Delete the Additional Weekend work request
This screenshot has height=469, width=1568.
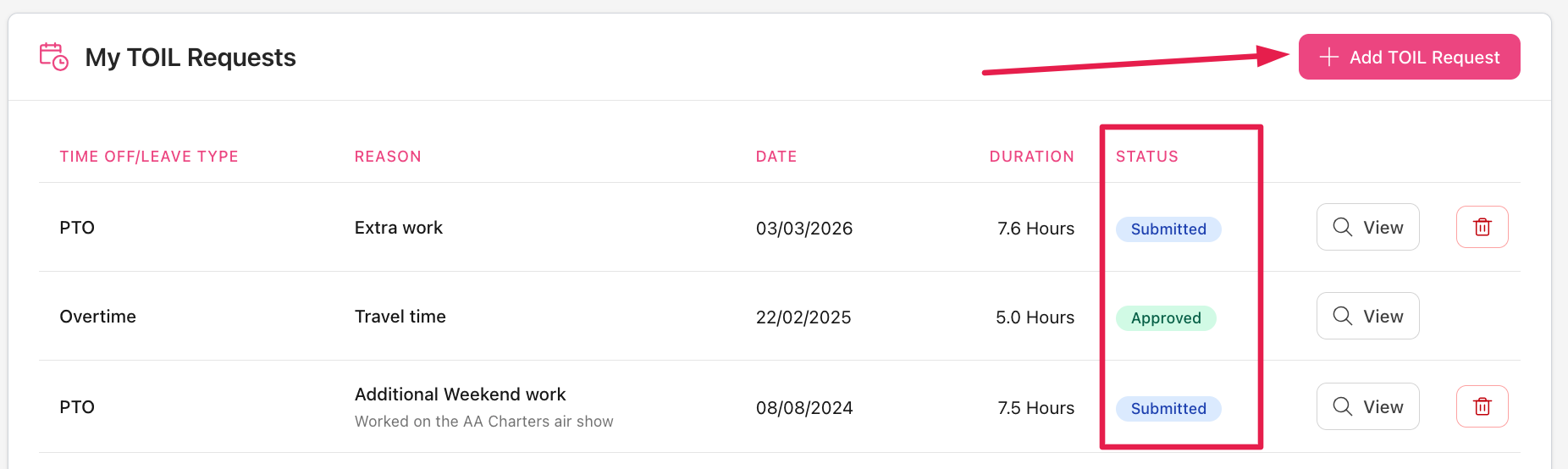click(x=1482, y=406)
